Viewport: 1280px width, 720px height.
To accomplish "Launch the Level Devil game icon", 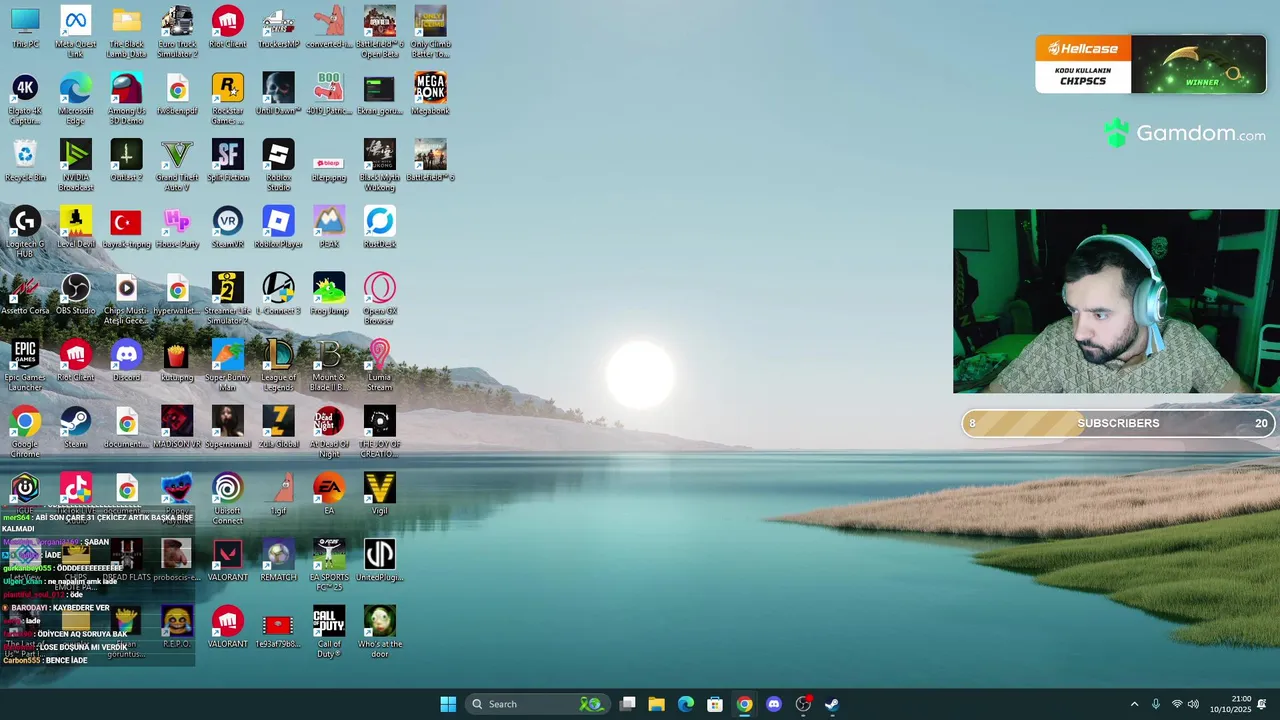I will point(76,227).
